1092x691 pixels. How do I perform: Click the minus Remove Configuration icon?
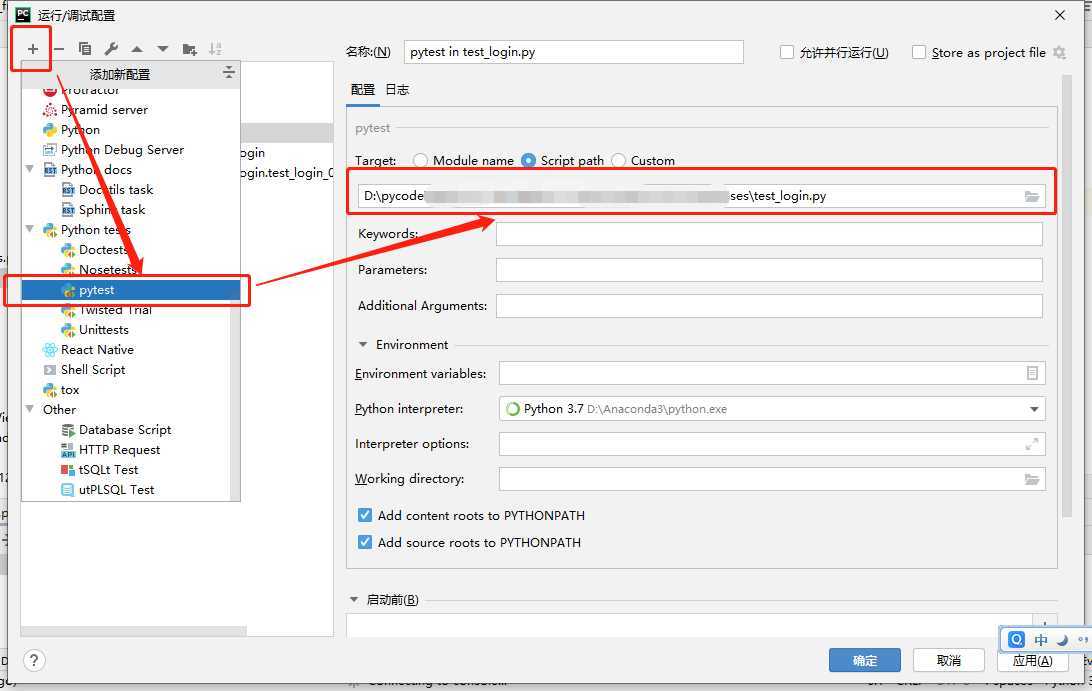point(58,49)
